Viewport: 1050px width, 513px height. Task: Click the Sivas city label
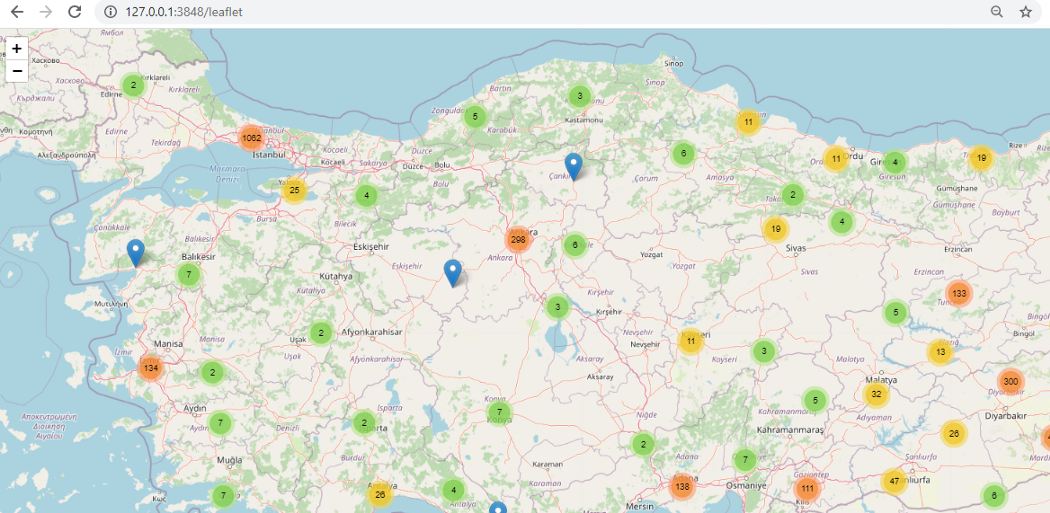796,247
